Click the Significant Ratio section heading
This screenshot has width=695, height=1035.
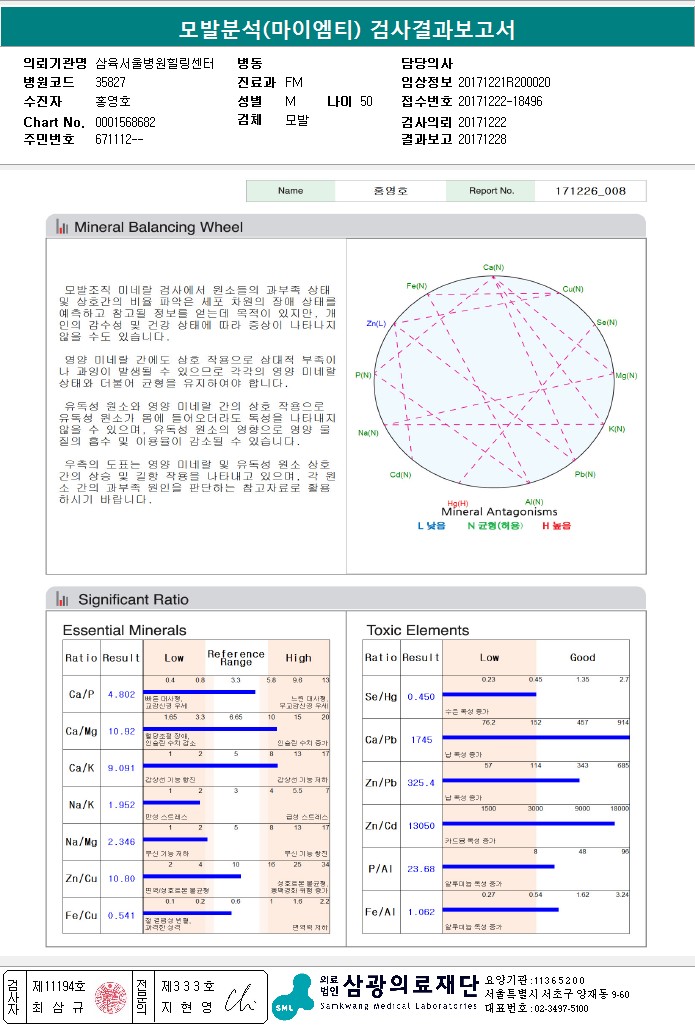click(133, 599)
